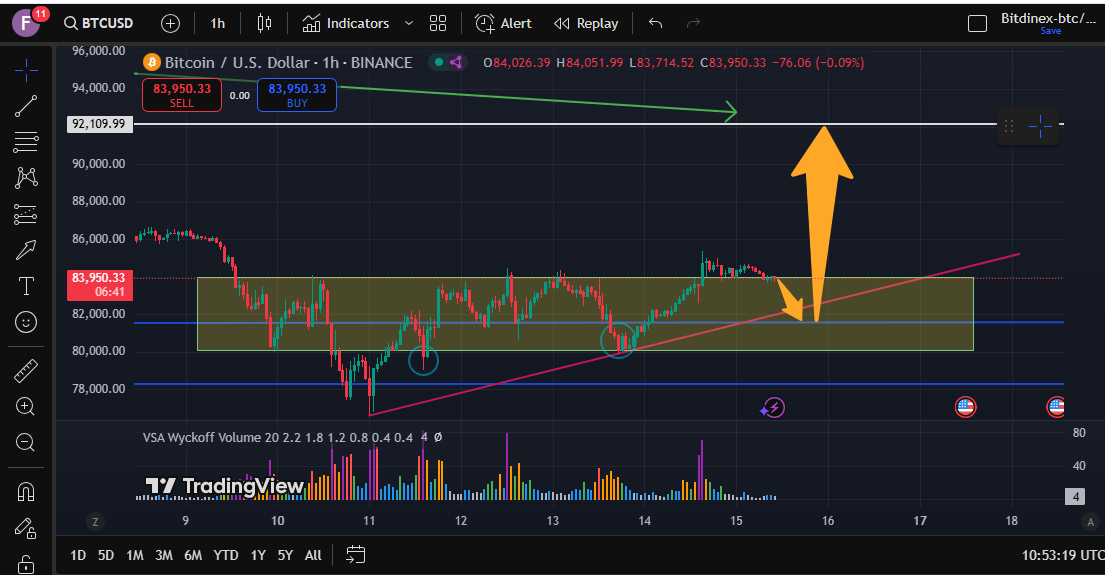
Task: Click the blue BUY 83,950.33 button
Action: pyautogui.click(x=297, y=95)
